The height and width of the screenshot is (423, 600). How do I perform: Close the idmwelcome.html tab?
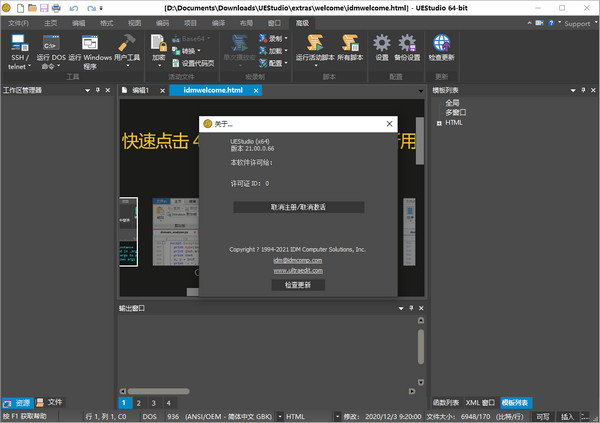click(x=256, y=91)
